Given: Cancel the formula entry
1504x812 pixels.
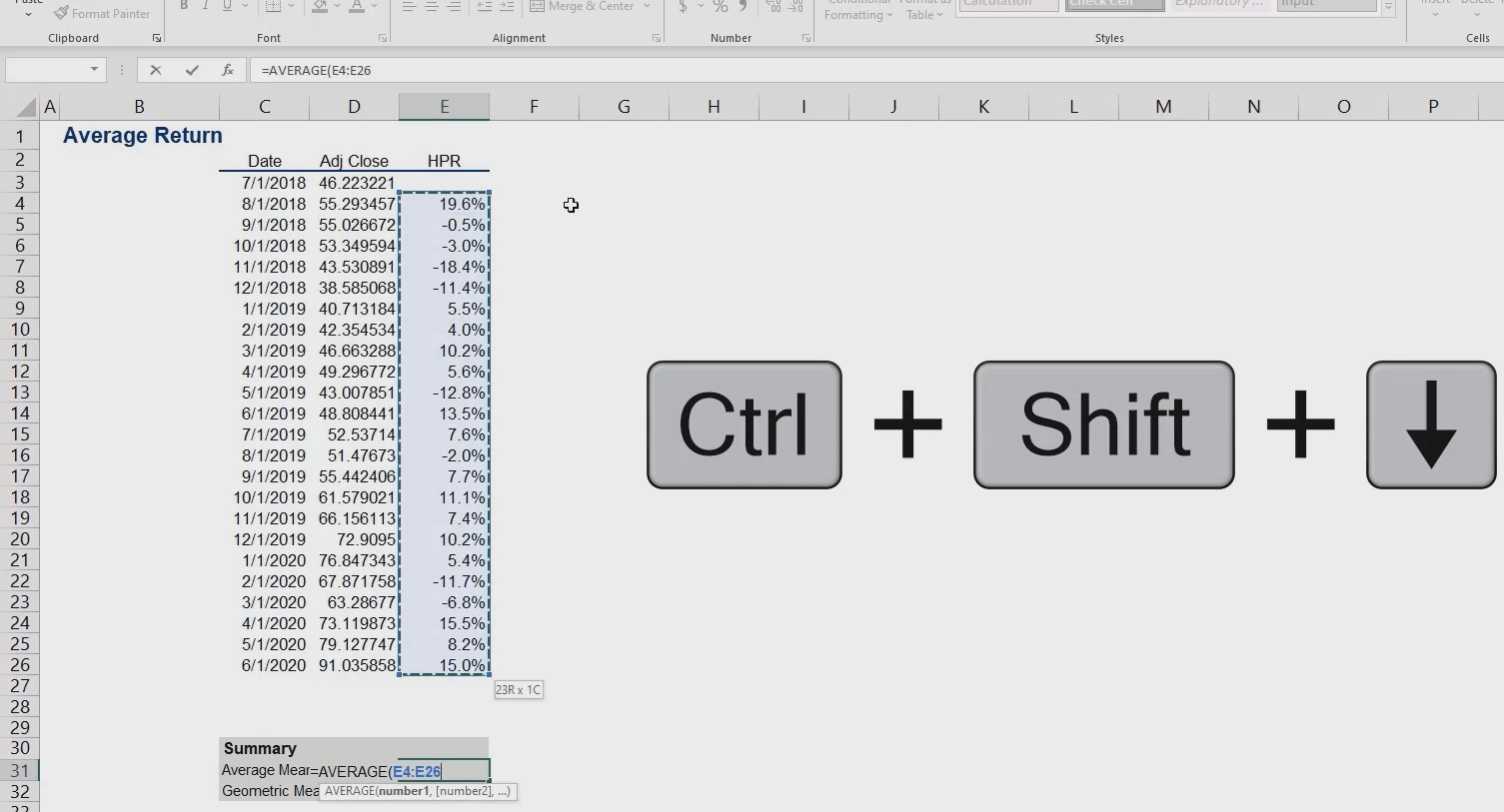Looking at the screenshot, I should click(x=155, y=70).
